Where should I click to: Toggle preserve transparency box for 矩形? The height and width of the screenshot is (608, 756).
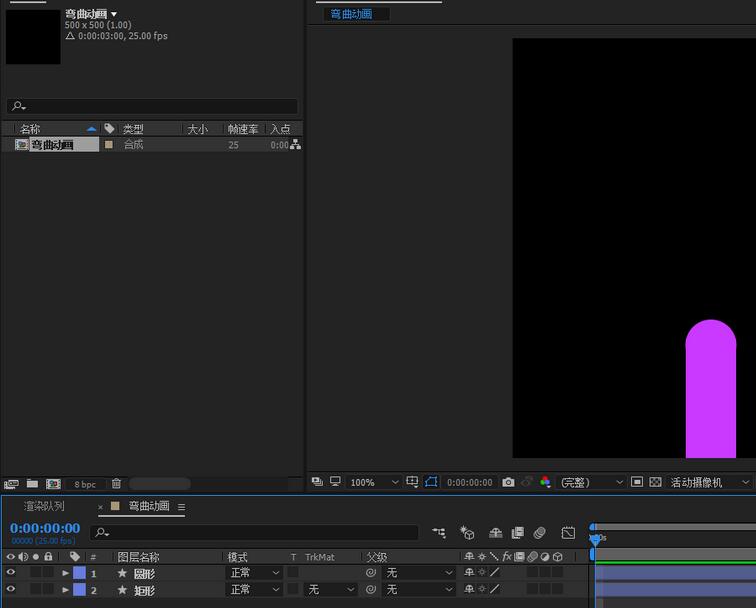coord(293,590)
